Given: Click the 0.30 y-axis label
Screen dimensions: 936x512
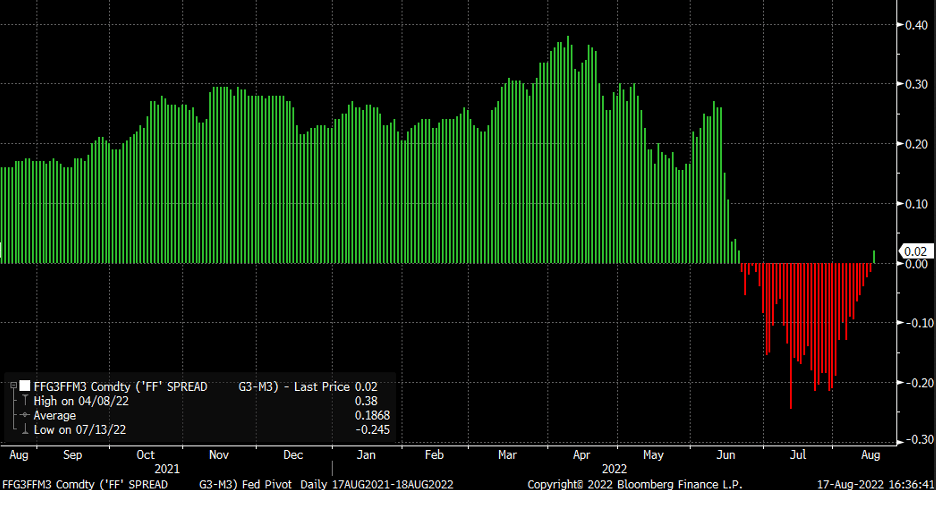Looking at the screenshot, I should (x=916, y=84).
